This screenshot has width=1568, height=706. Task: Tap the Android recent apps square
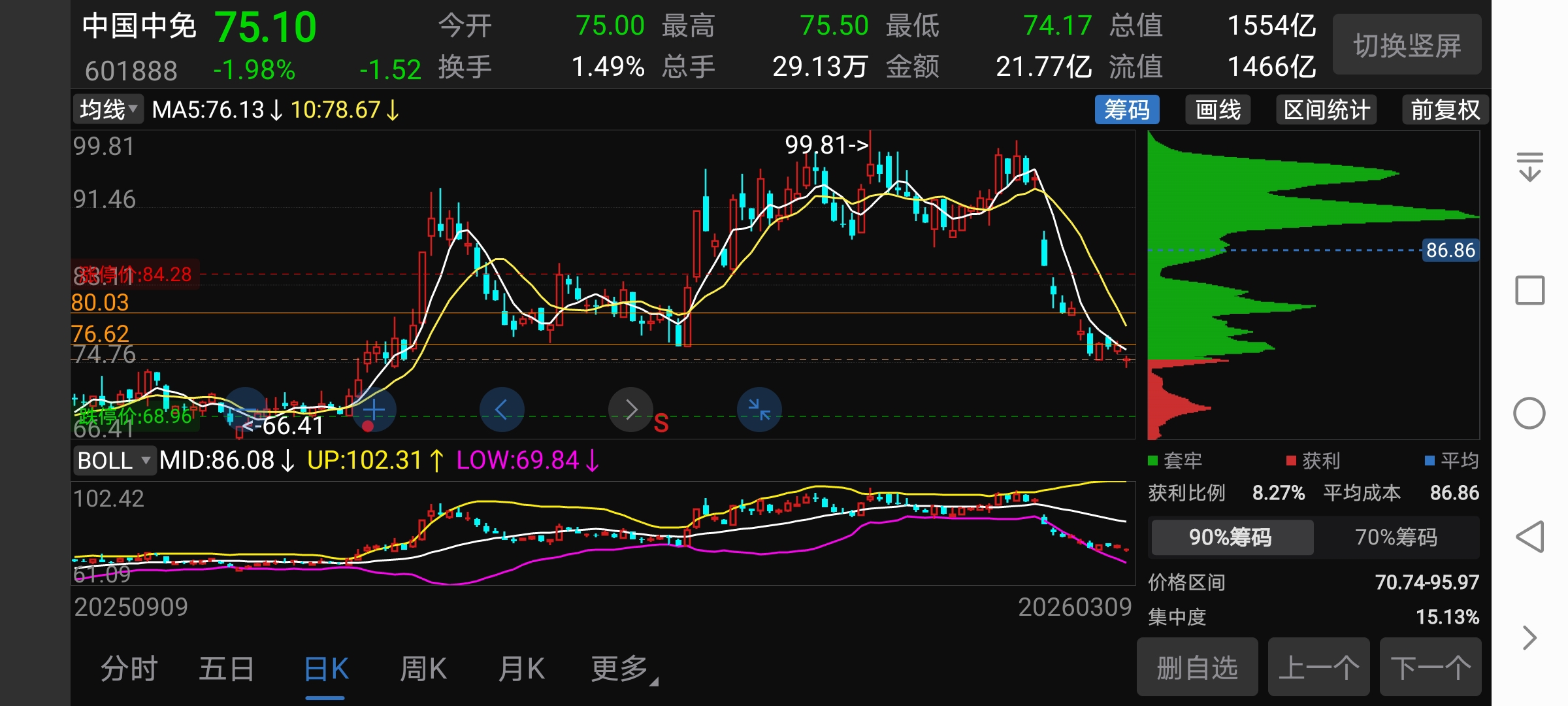click(x=1529, y=290)
